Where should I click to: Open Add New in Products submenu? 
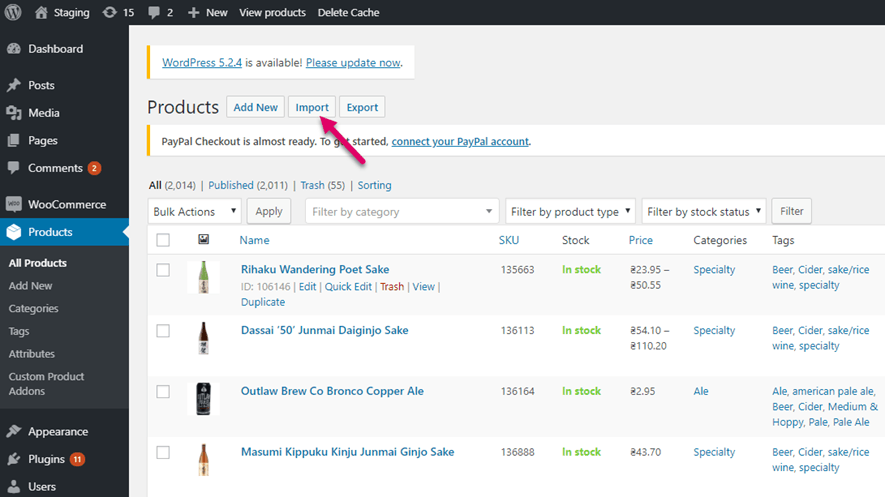point(30,285)
